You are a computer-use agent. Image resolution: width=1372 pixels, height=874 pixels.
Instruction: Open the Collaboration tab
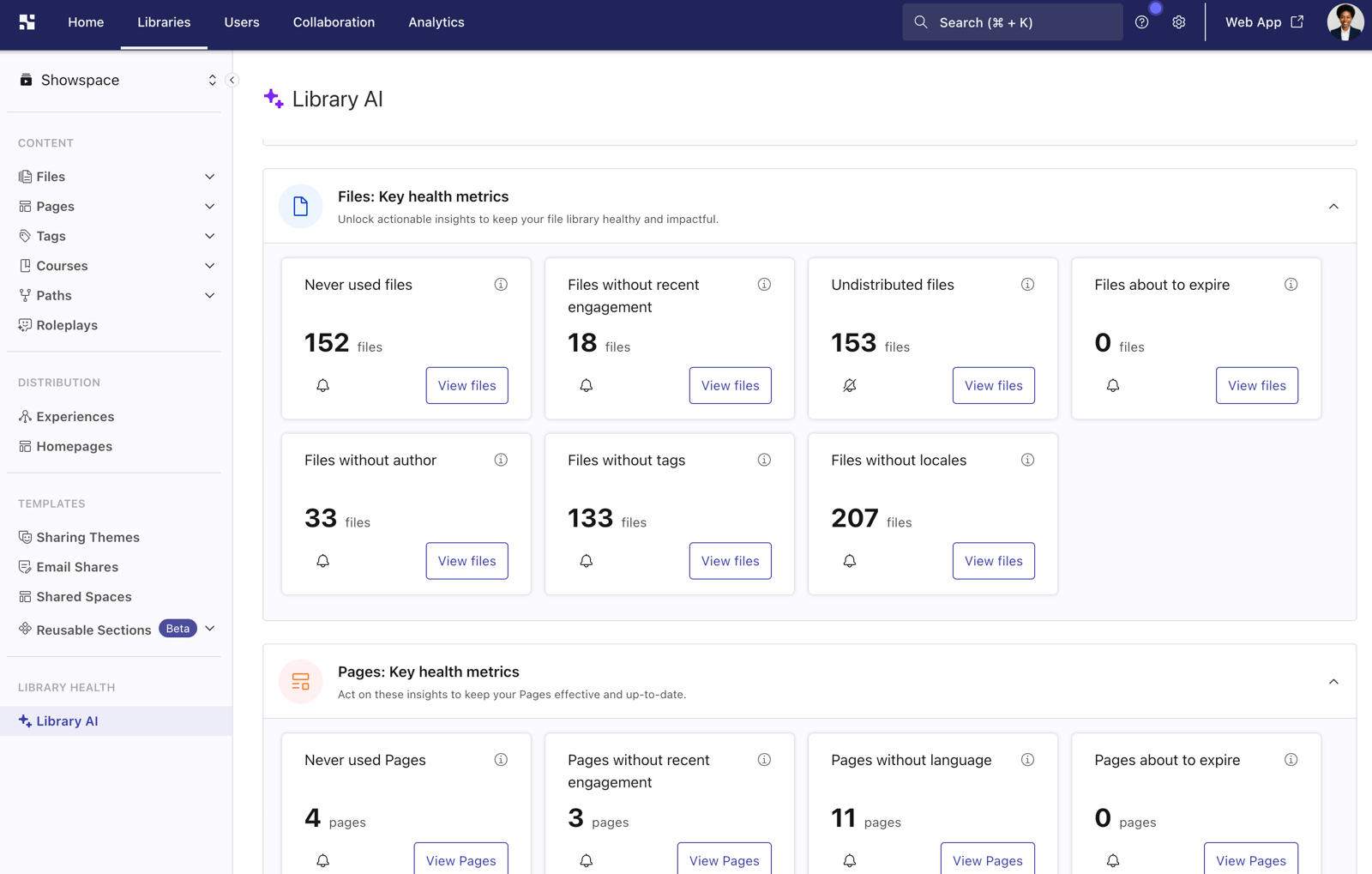point(334,22)
